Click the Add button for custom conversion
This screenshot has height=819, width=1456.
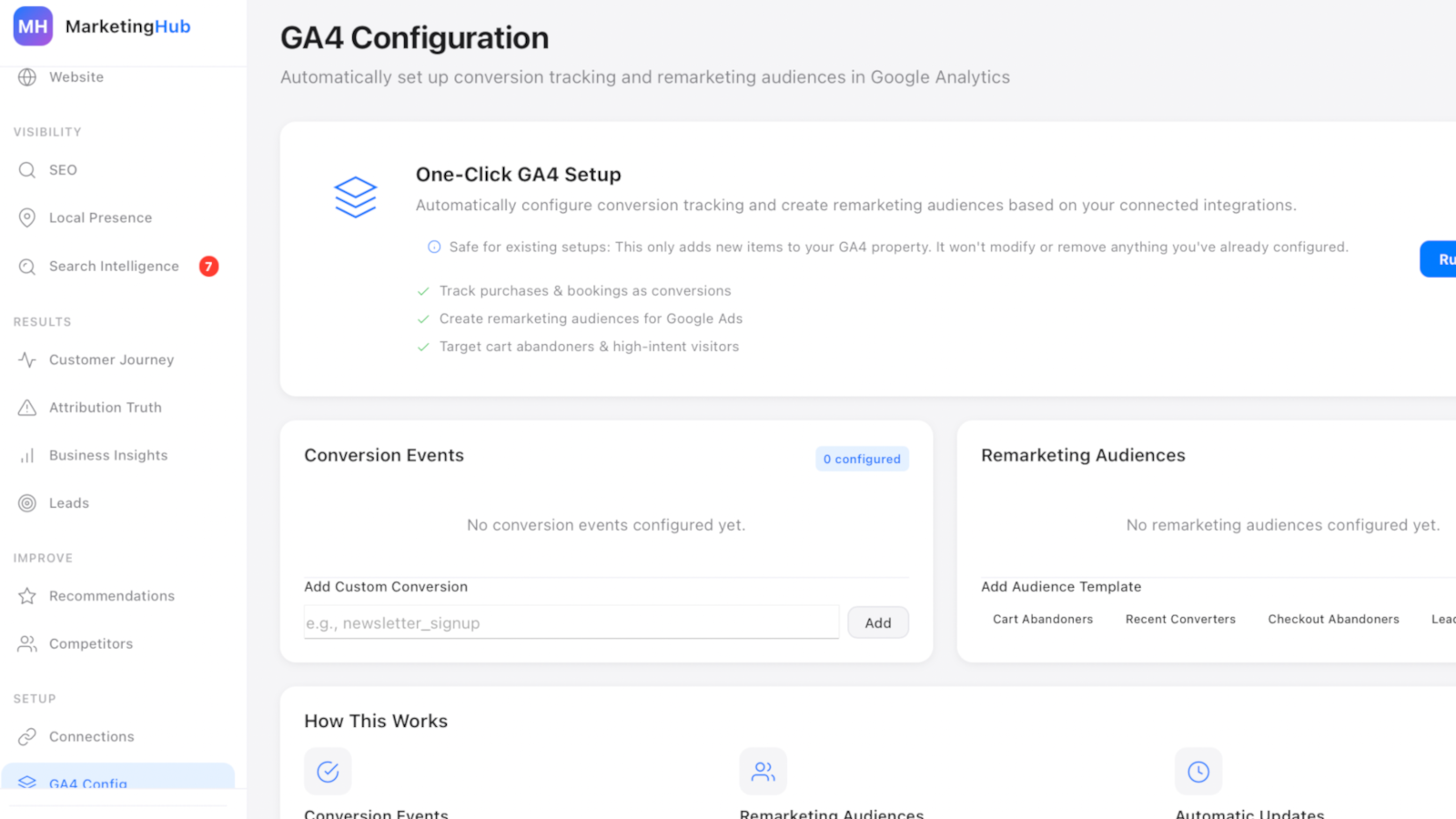pyautogui.click(x=876, y=622)
